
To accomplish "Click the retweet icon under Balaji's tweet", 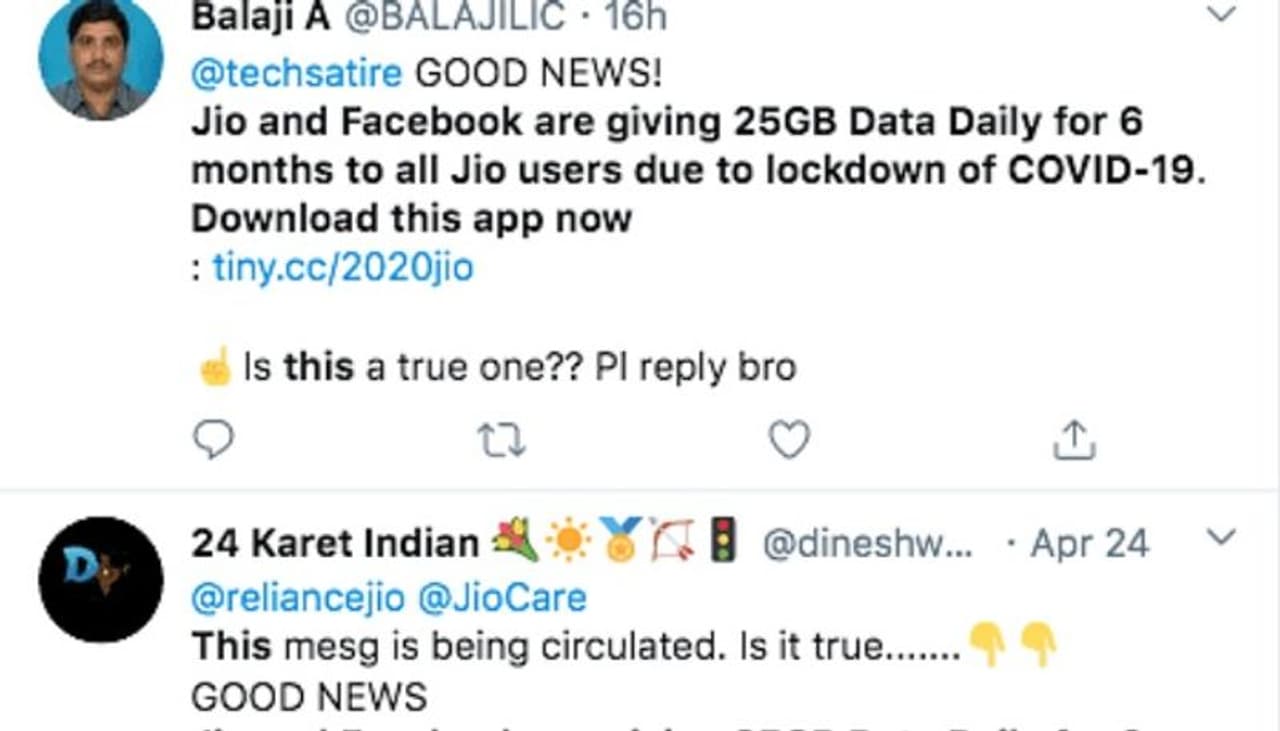I will pyautogui.click(x=502, y=439).
